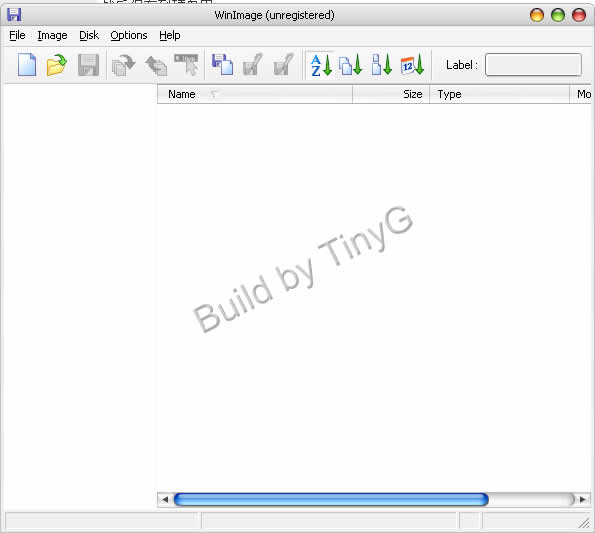Click the New image toolbar icon

[27, 65]
